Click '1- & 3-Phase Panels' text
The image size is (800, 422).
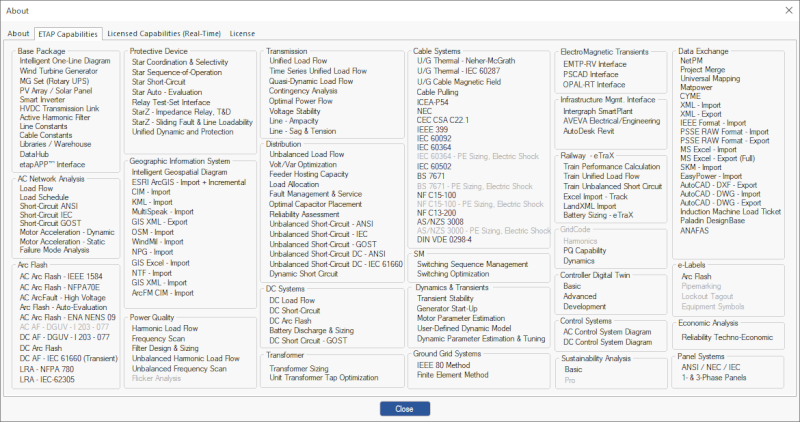[x=714, y=378]
